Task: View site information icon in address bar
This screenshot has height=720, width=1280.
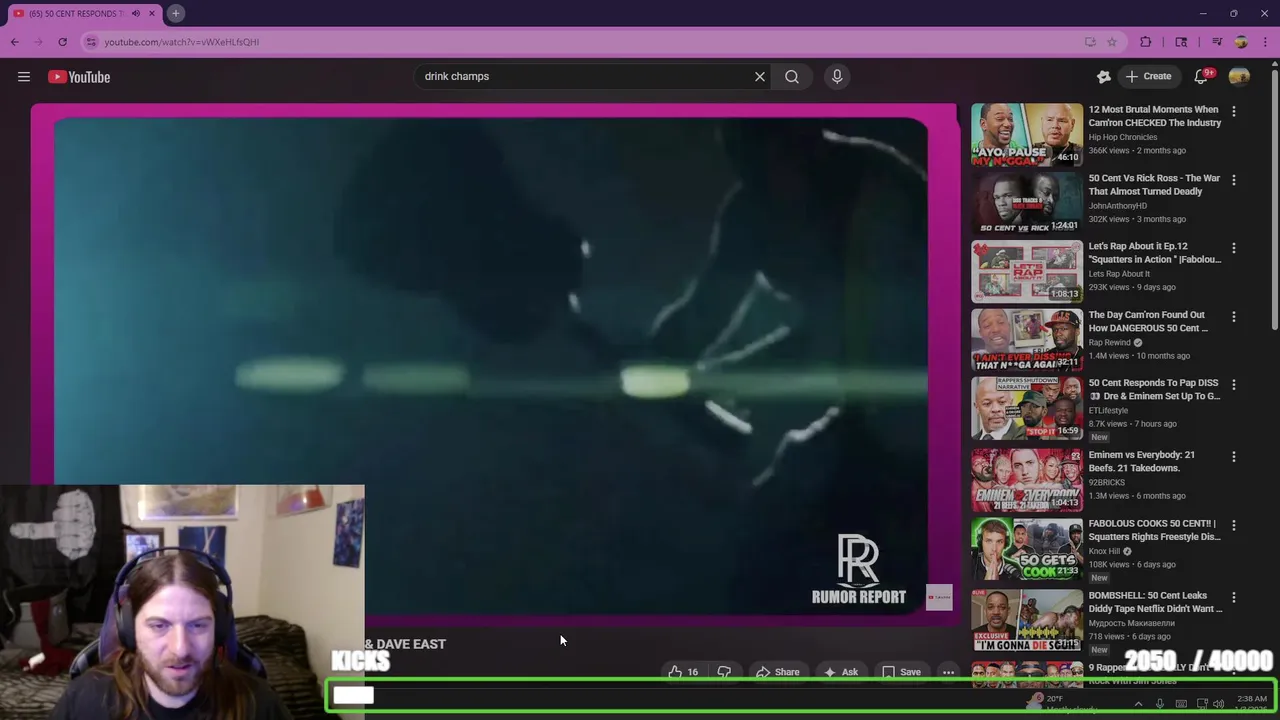Action: pos(91,42)
